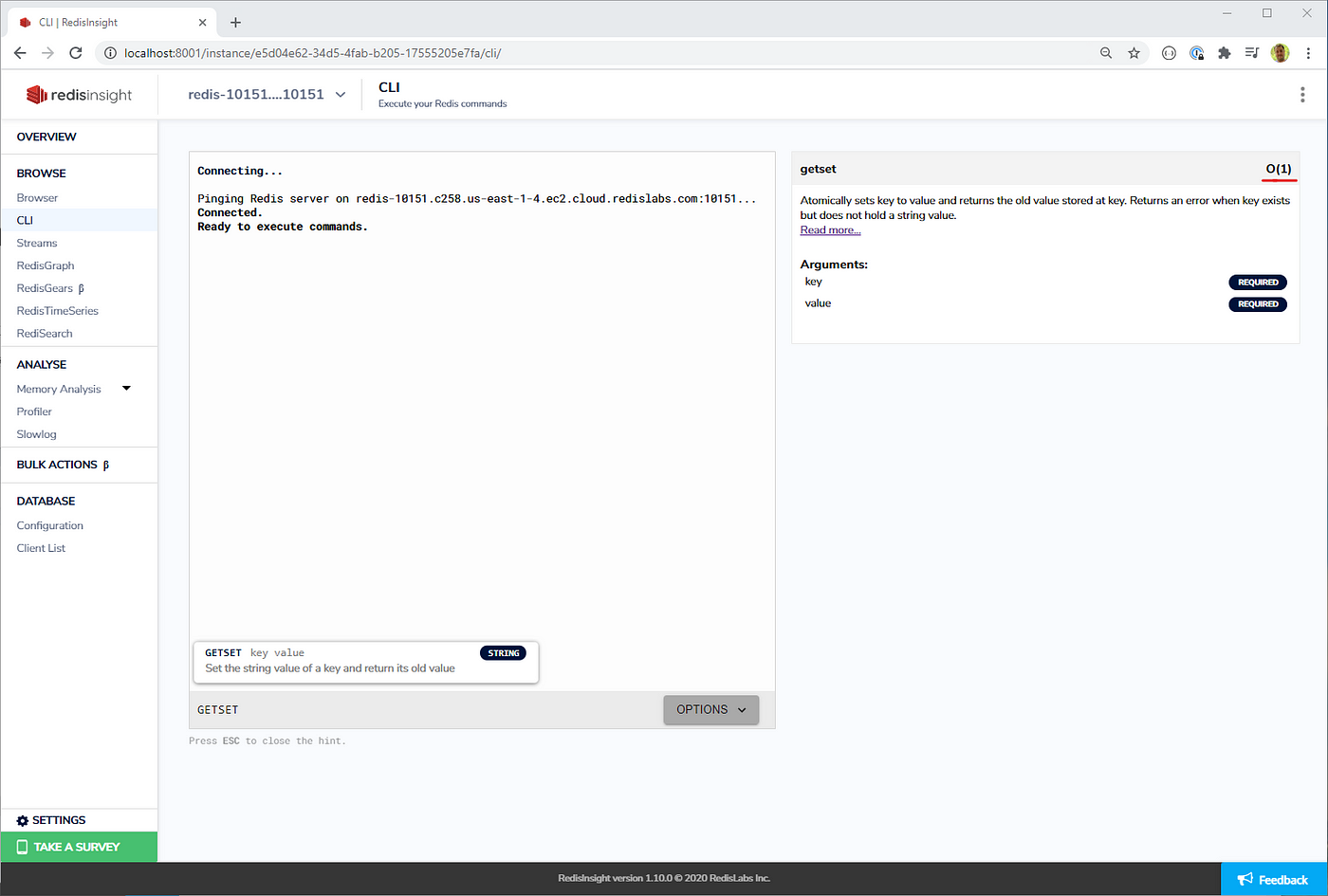The width and height of the screenshot is (1328, 896).
Task: Open Browser in sidebar
Action: (x=37, y=197)
